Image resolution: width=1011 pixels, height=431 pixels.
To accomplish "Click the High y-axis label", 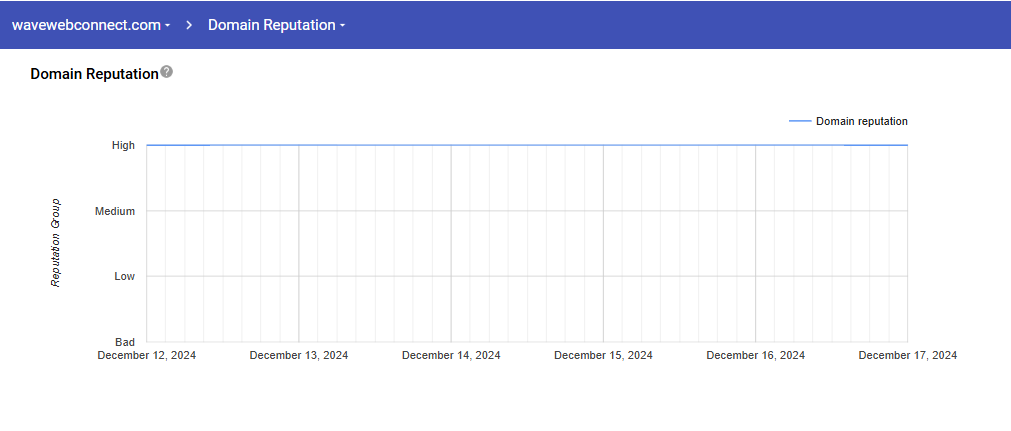I will (x=123, y=145).
